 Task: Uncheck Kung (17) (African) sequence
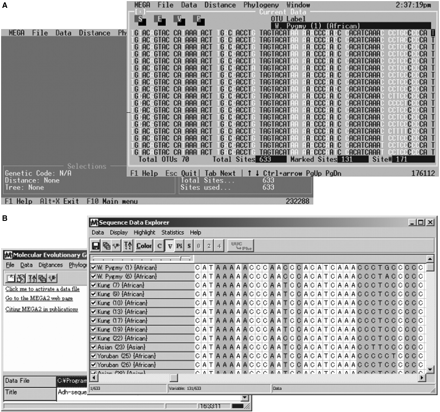tap(94, 320)
